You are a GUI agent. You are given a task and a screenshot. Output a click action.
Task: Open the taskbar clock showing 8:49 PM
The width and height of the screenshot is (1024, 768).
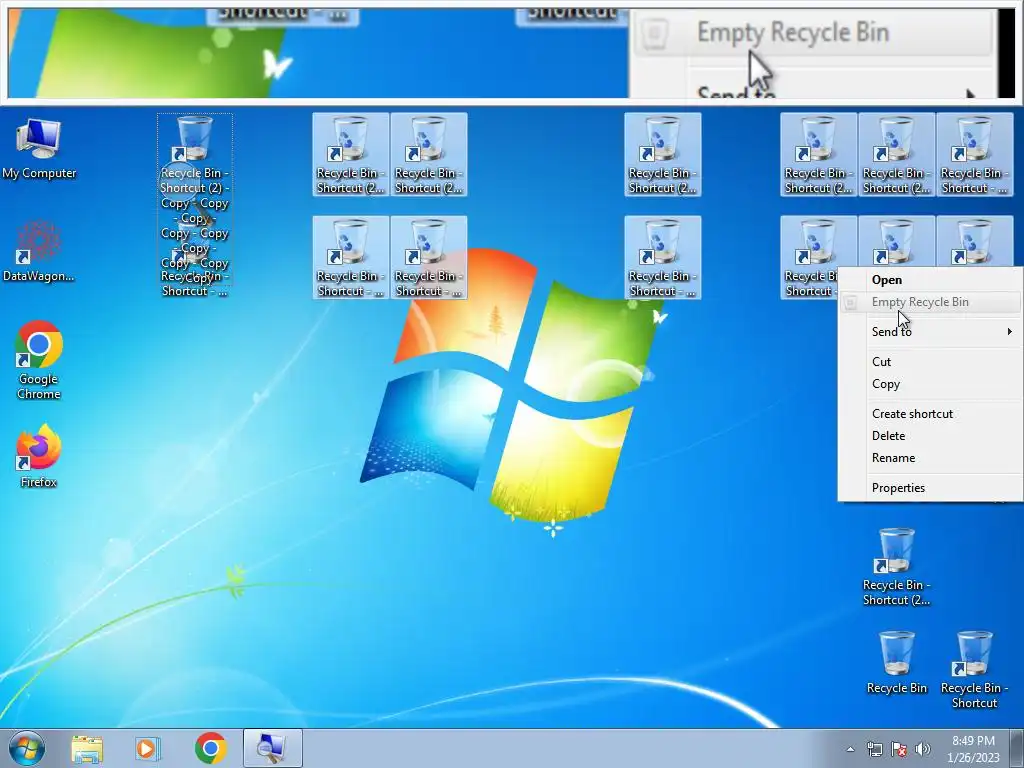click(973, 749)
